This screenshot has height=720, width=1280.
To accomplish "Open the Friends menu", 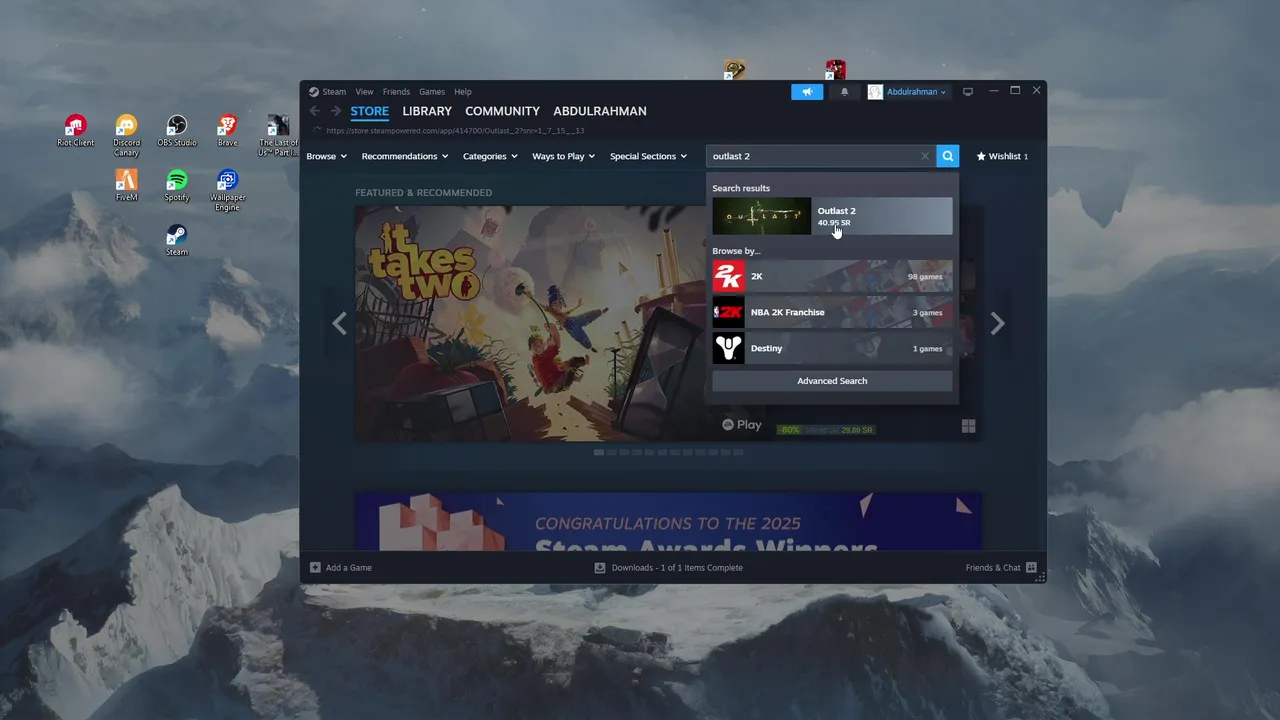I will click(x=396, y=92).
